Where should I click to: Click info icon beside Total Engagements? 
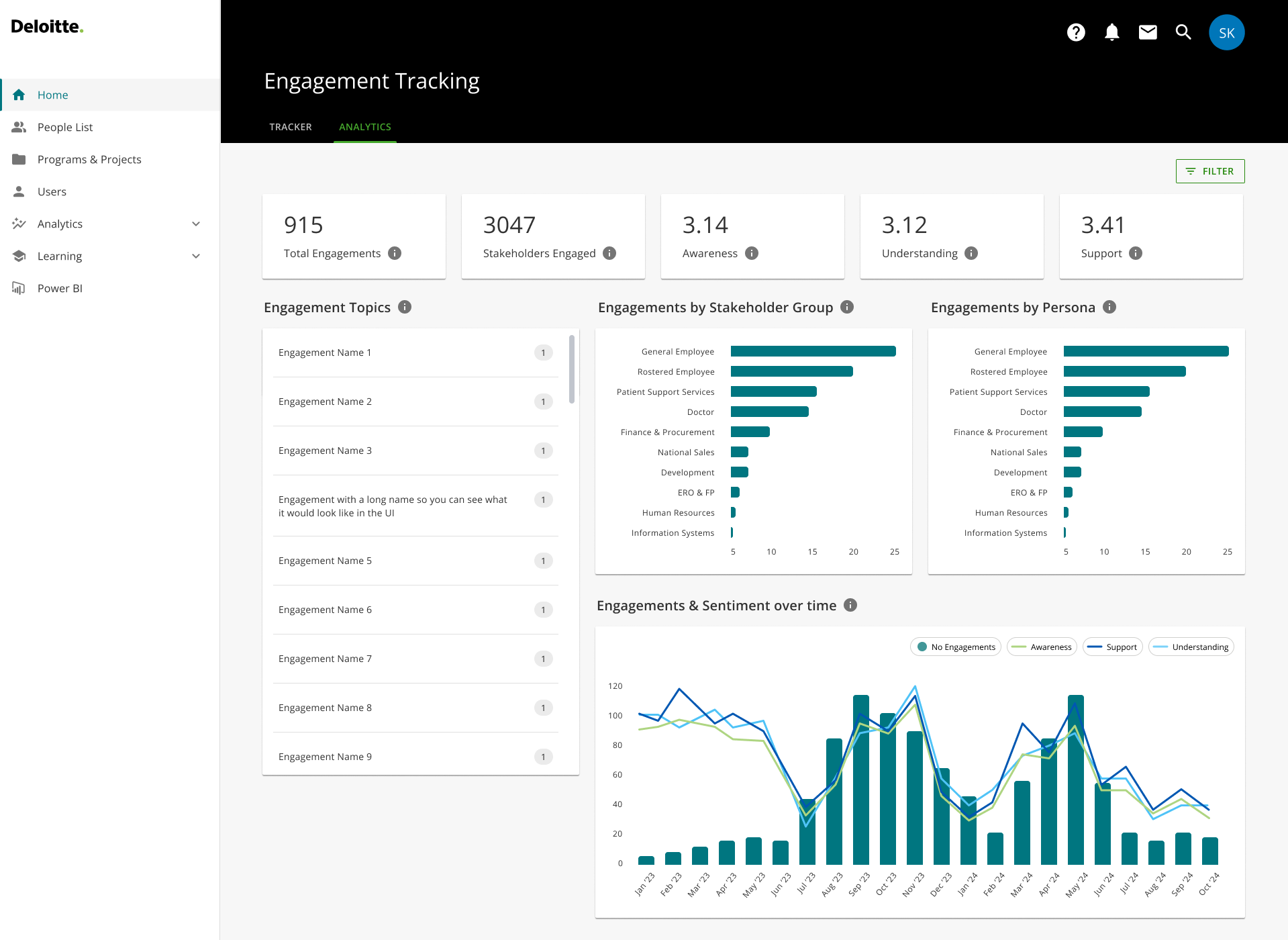click(395, 253)
